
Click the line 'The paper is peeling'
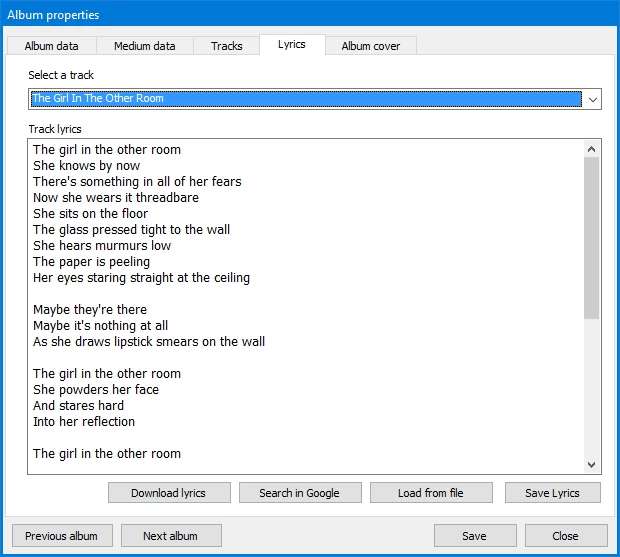[91, 262]
